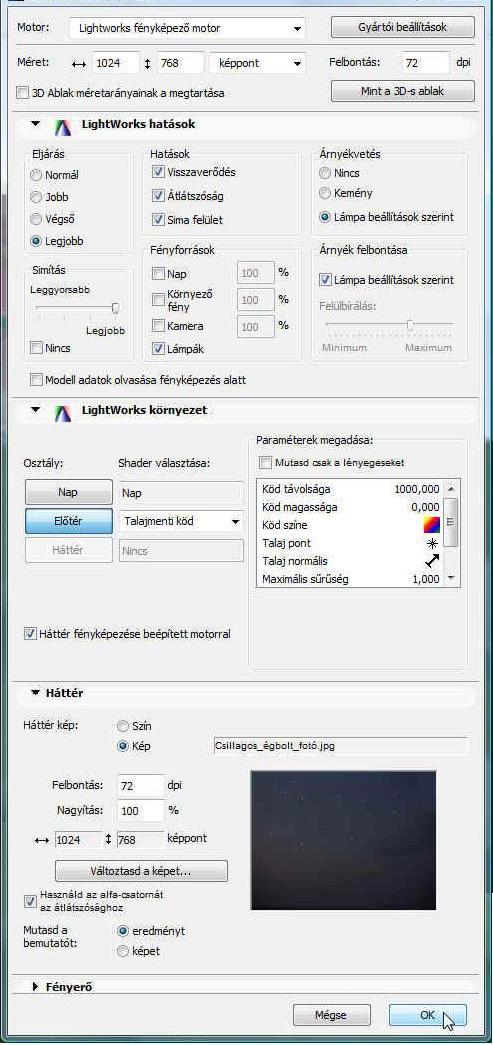Image resolution: width=493 pixels, height=1045 pixels.
Task: Select the Jobb eljárás radio button
Action: [37, 197]
